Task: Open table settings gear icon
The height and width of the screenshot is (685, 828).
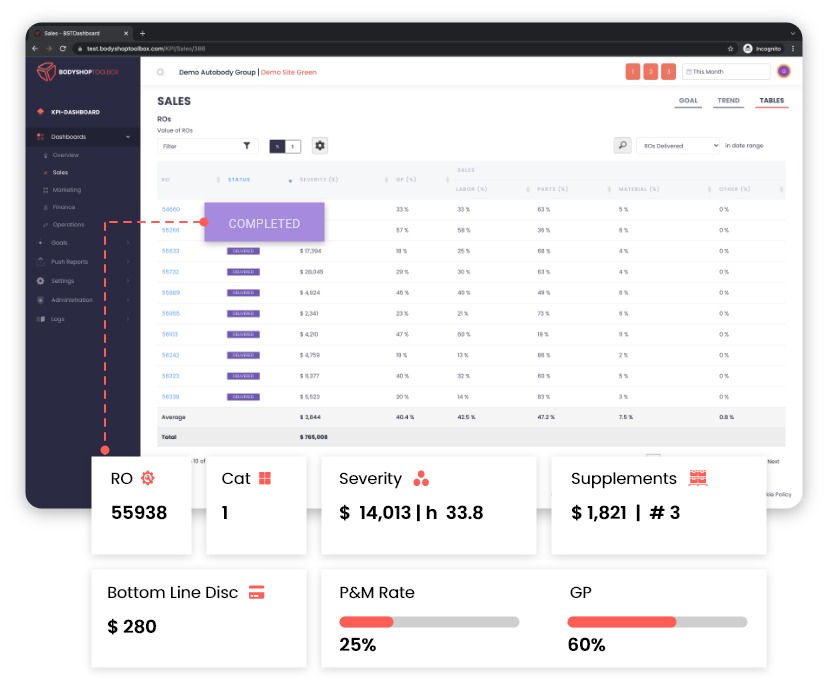Action: 320,146
